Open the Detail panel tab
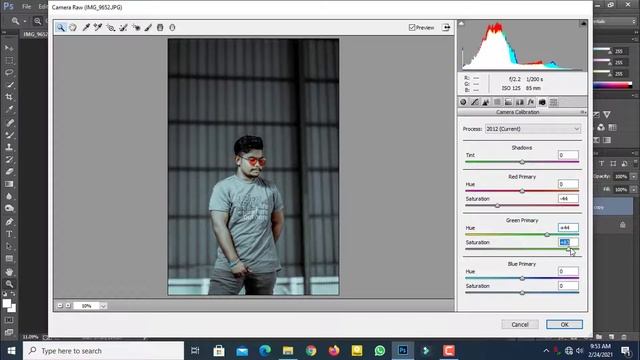Image resolution: width=640 pixels, height=360 pixels. (486, 102)
